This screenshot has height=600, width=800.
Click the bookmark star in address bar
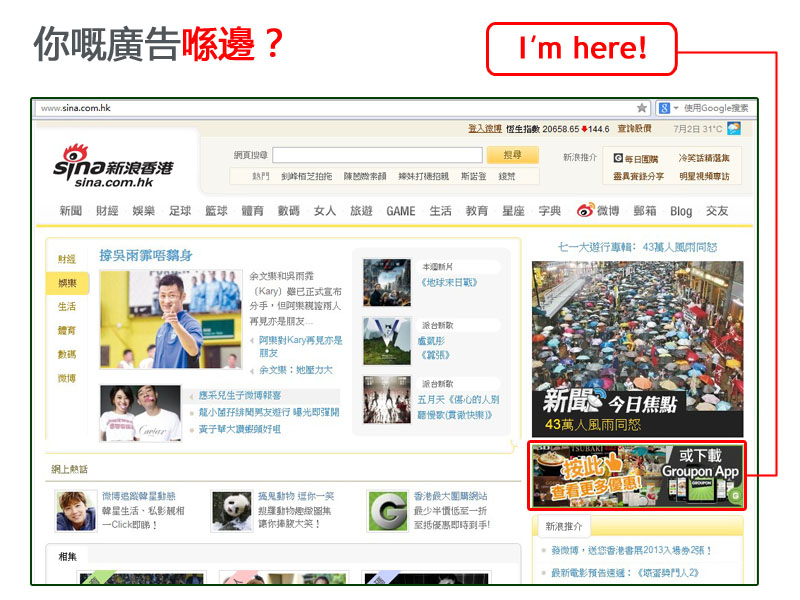click(x=642, y=108)
